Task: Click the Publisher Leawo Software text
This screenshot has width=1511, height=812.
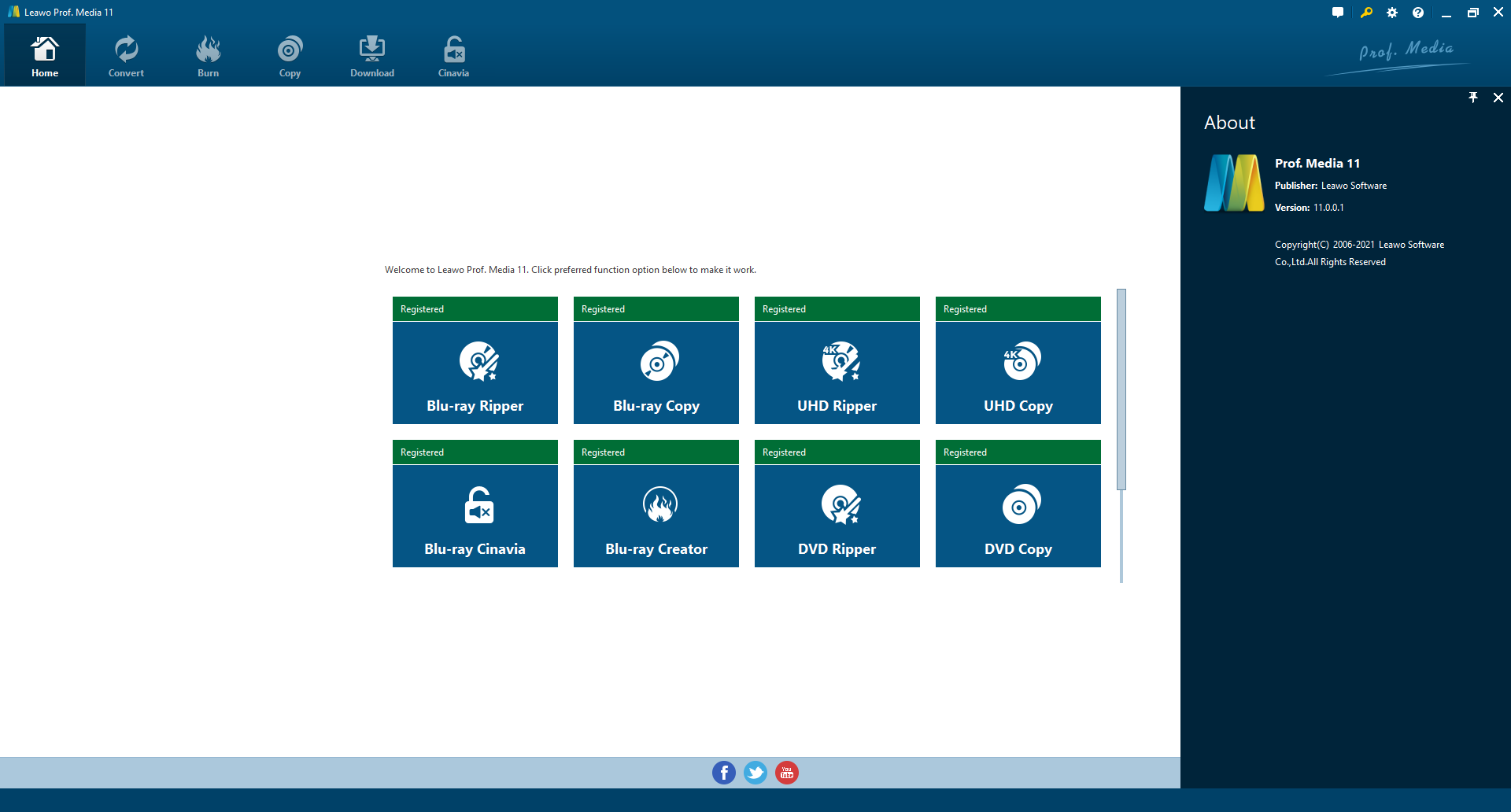Action: pyautogui.click(x=1331, y=186)
